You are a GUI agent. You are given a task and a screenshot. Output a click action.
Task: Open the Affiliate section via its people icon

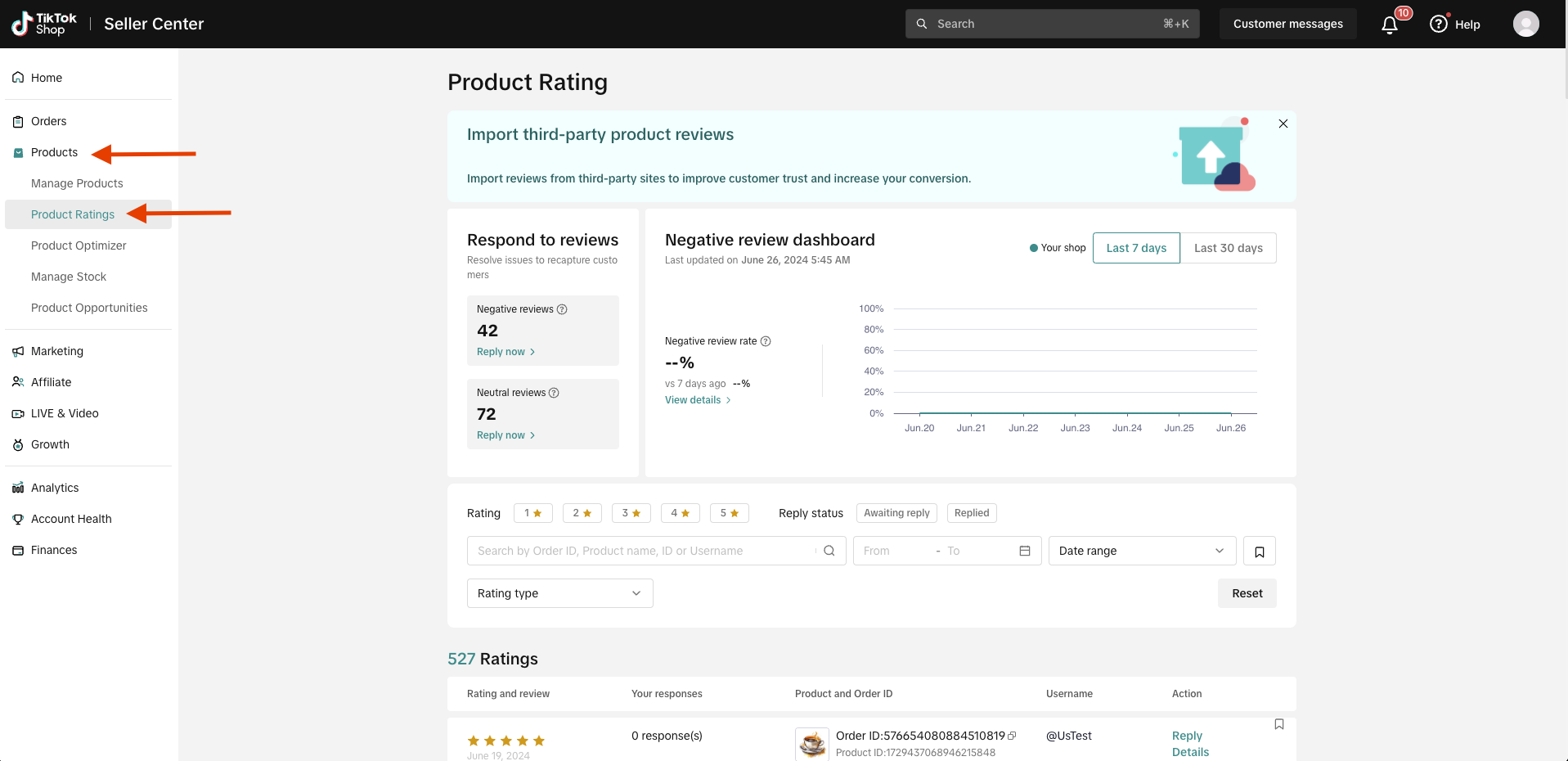pyautogui.click(x=18, y=382)
